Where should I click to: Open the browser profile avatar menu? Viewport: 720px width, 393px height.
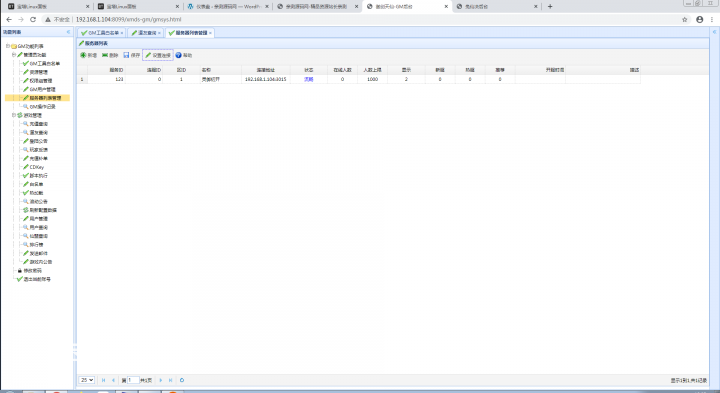pyautogui.click(x=700, y=19)
